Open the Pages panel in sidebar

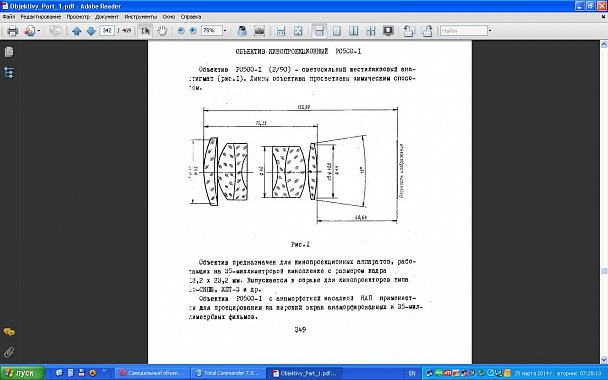9,52
